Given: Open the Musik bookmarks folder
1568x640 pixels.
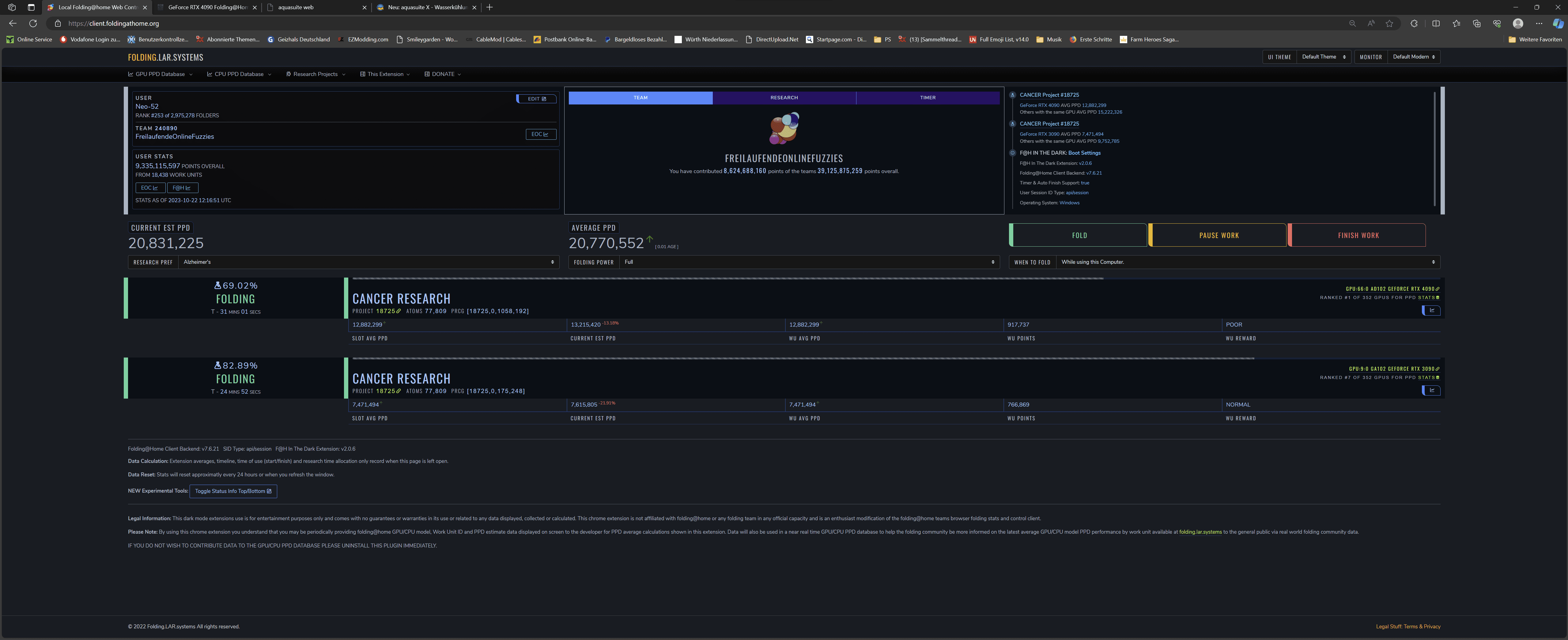Looking at the screenshot, I should (1049, 40).
